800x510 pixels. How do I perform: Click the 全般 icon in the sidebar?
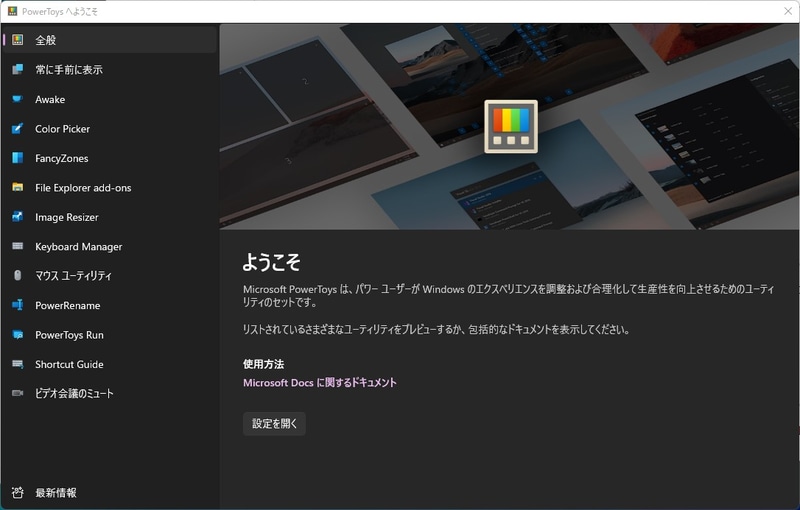pyautogui.click(x=18, y=40)
